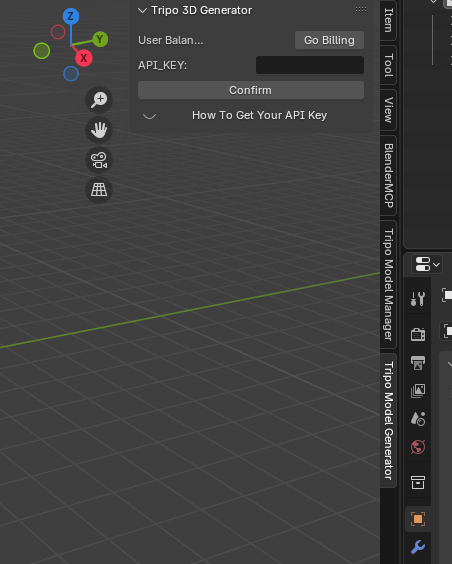Open the Collection properties tab icon
452x564 pixels.
[418, 482]
